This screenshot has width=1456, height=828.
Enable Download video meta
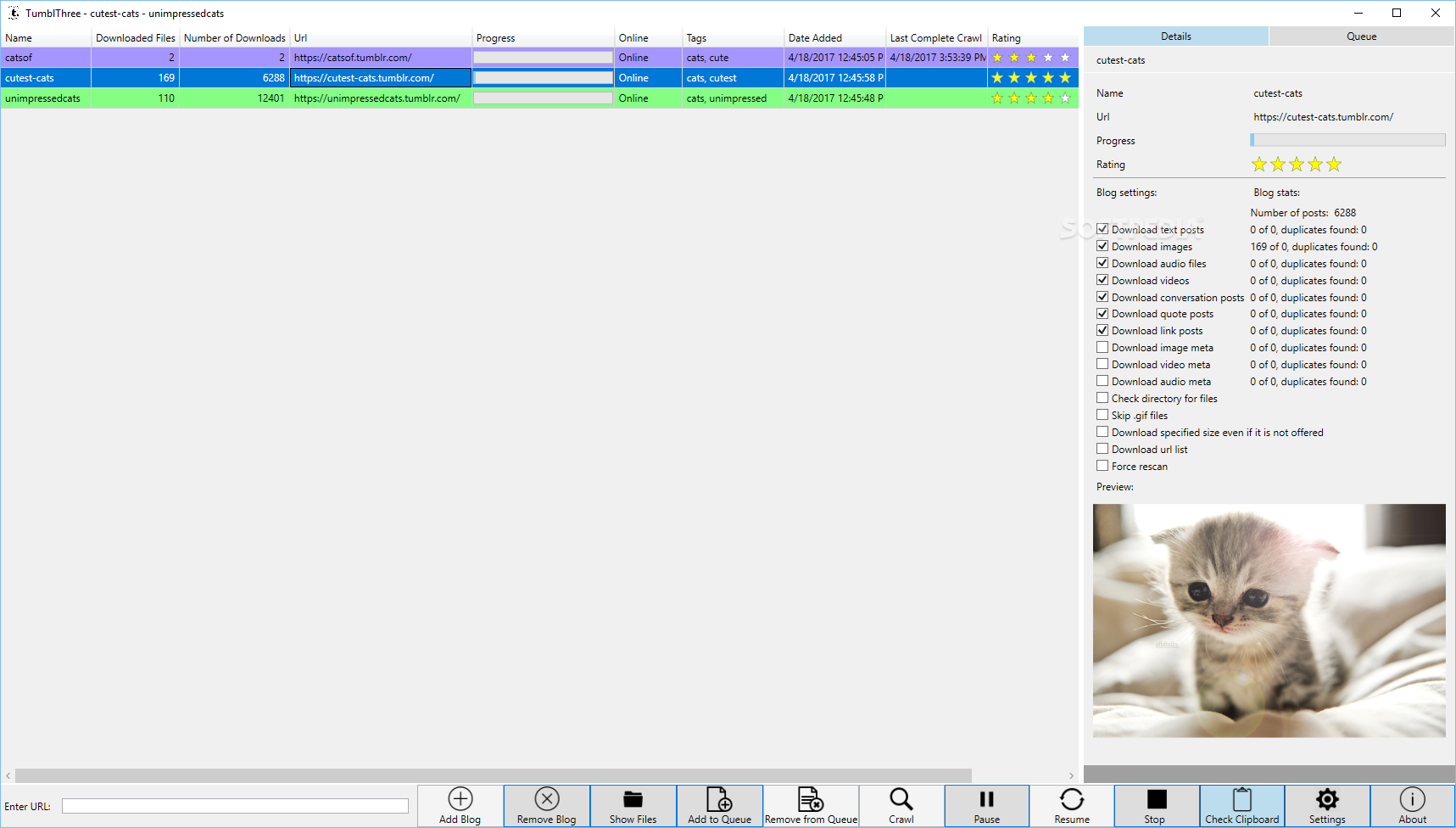pyautogui.click(x=1102, y=364)
